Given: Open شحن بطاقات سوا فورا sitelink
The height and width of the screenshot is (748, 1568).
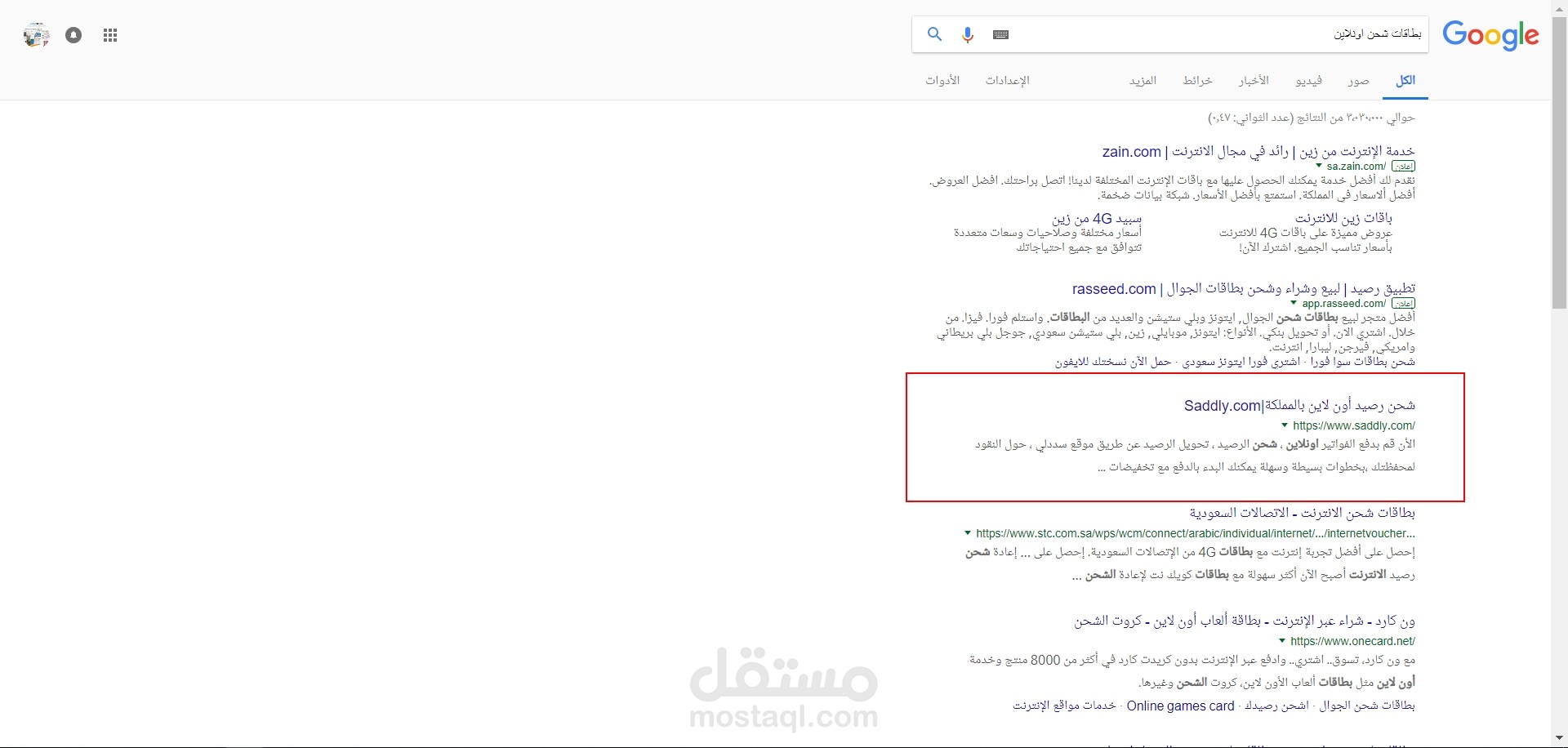Looking at the screenshot, I should (1363, 361).
